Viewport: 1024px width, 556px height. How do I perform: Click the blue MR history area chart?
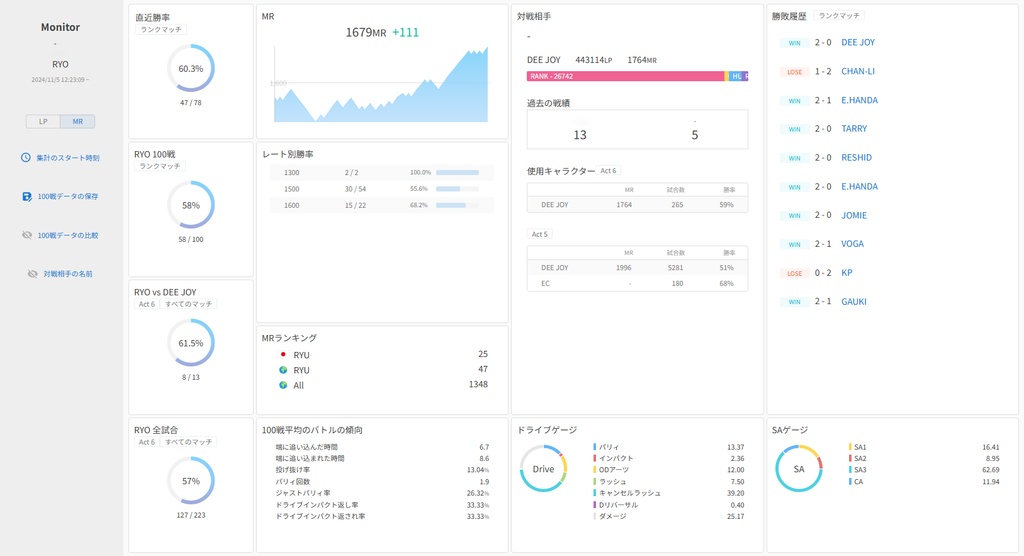coord(381,85)
